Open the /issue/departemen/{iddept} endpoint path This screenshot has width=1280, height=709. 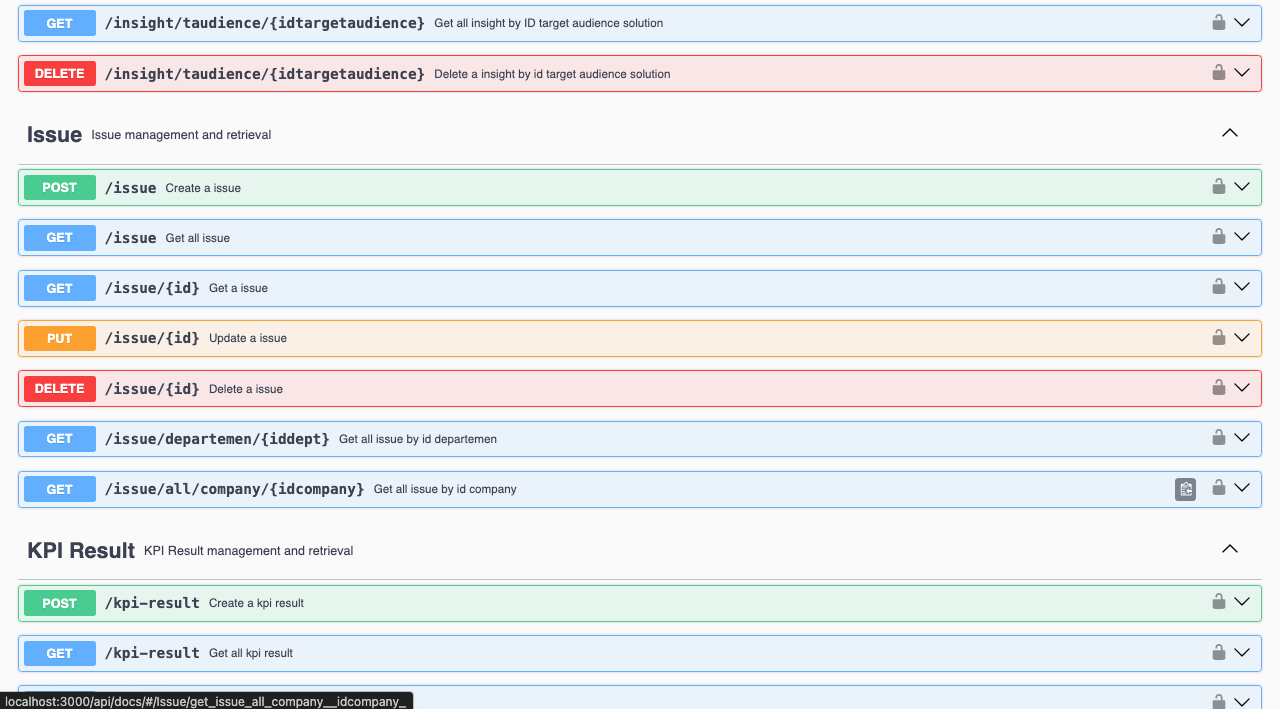[x=216, y=438]
